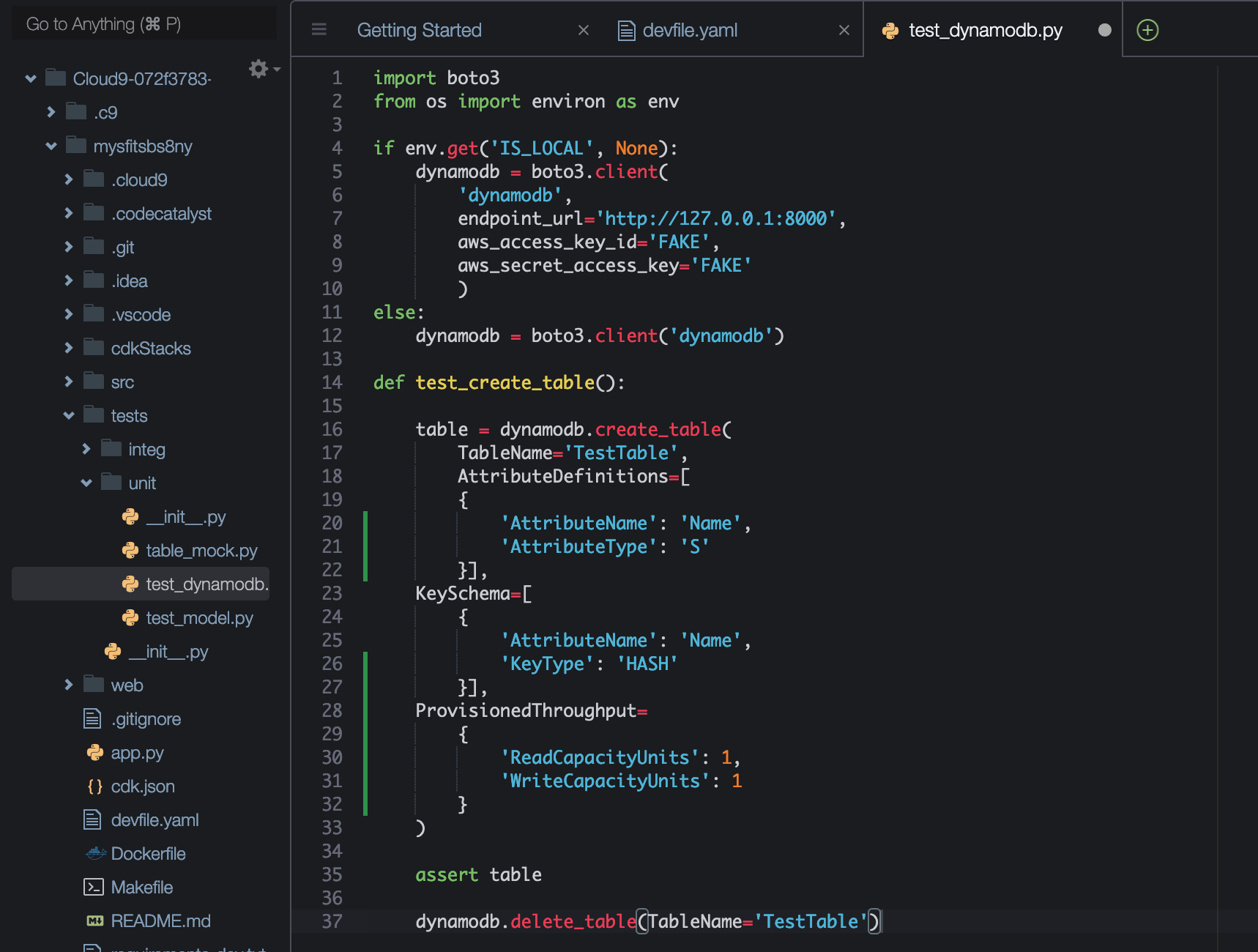Expand the integ folder
Viewport: 1258px width, 952px height.
[87, 449]
